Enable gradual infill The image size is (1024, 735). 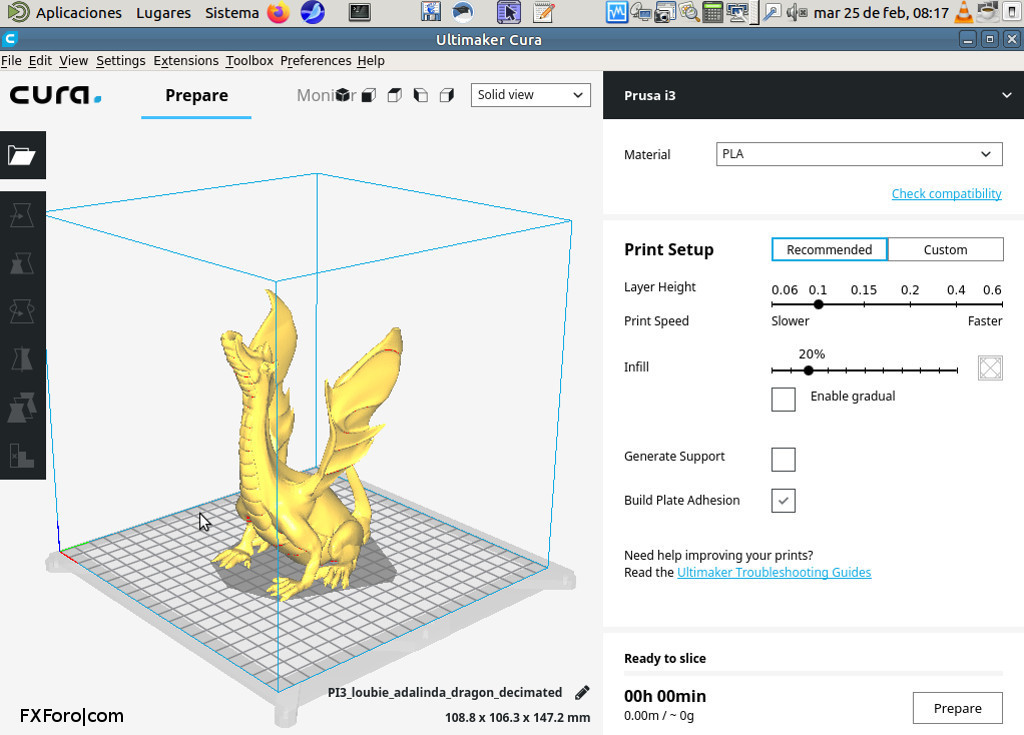point(783,398)
